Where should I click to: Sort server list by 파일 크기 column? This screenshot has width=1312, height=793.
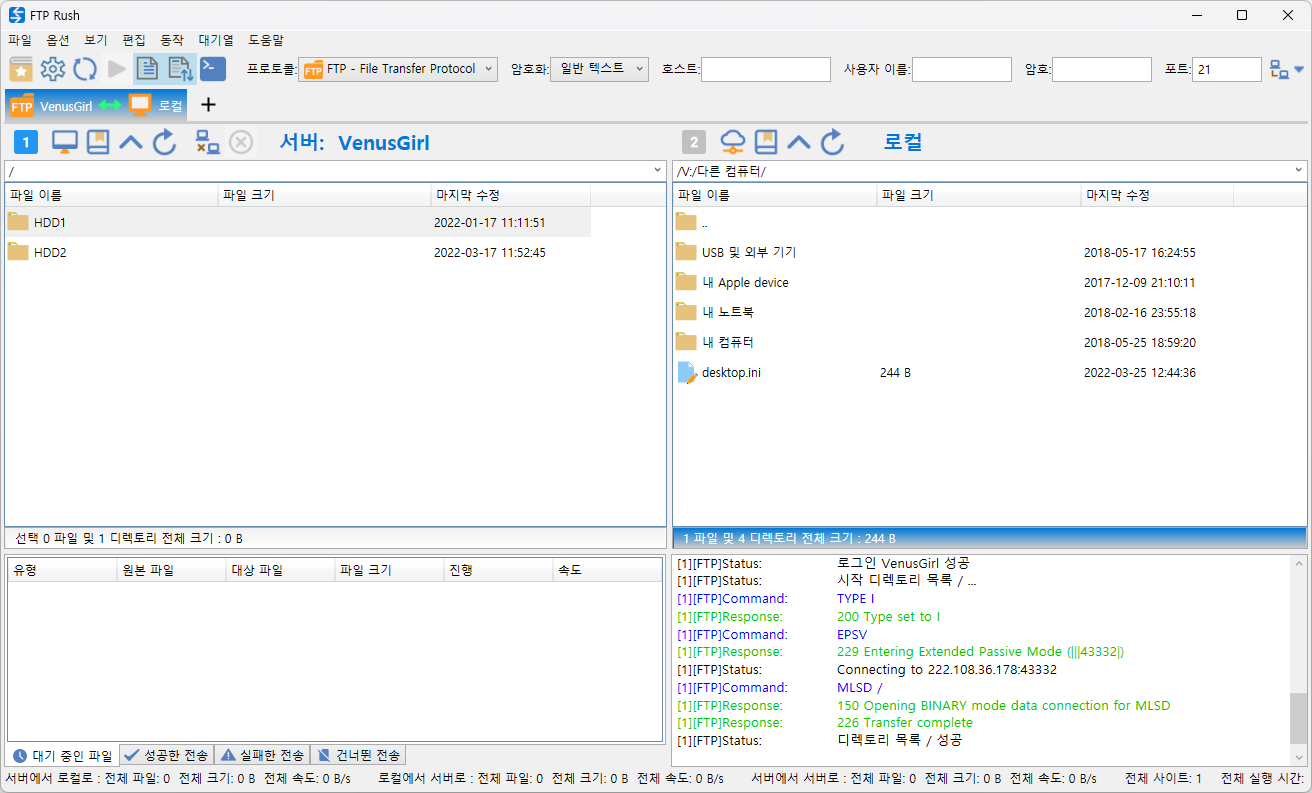click(324, 195)
